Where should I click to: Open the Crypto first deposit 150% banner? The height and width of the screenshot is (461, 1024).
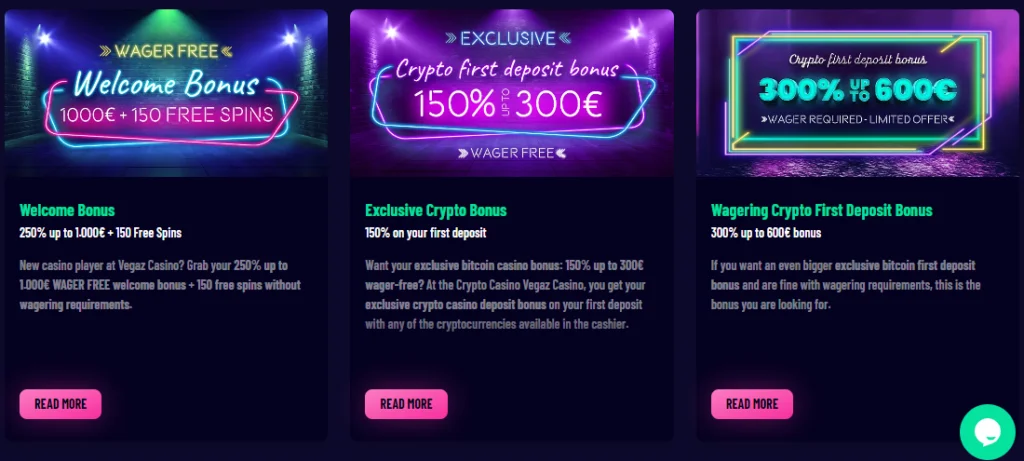click(512, 93)
